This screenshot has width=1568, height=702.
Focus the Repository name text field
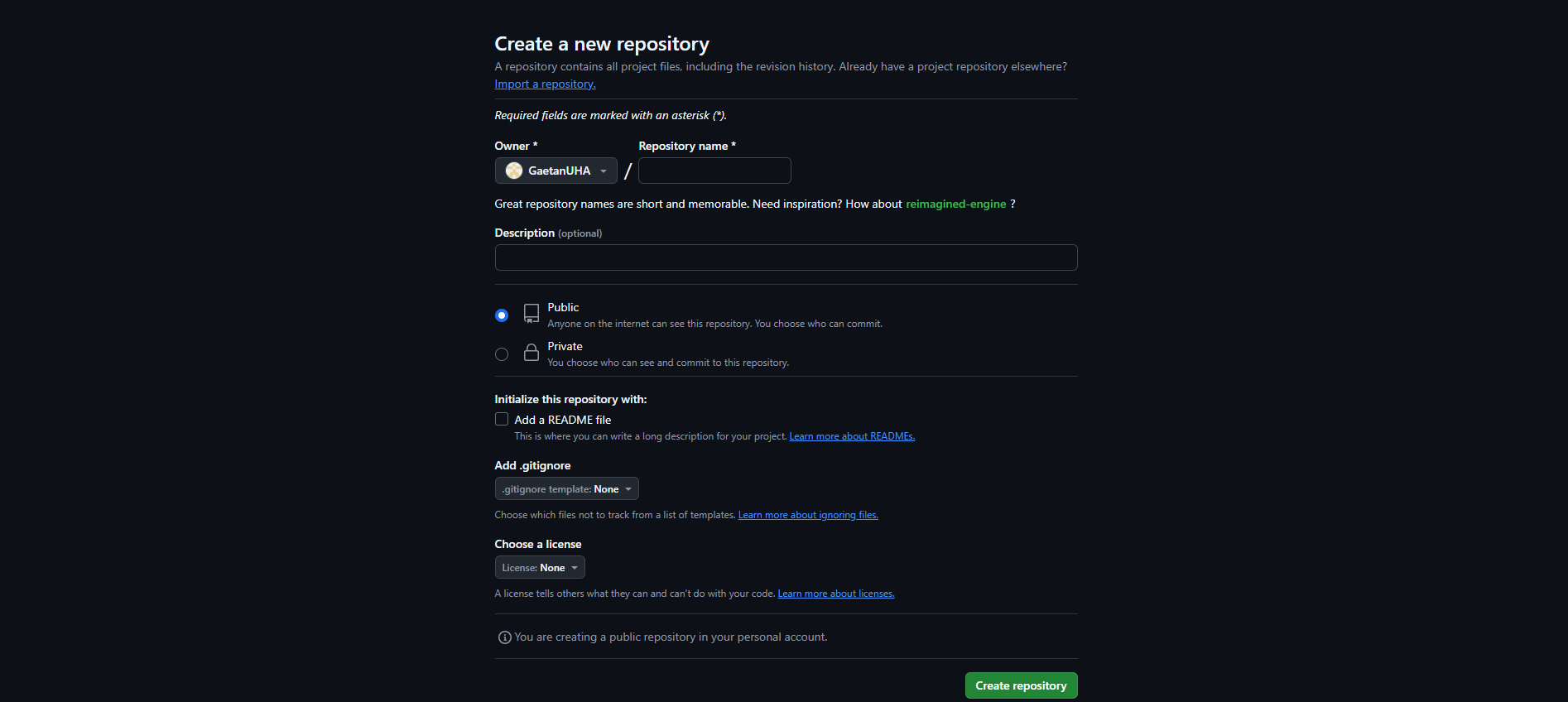click(714, 171)
